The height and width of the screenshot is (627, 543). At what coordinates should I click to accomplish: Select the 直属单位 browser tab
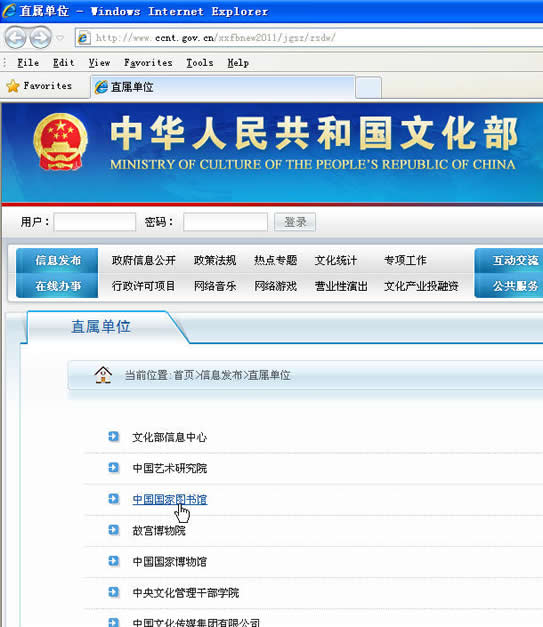(x=223, y=87)
